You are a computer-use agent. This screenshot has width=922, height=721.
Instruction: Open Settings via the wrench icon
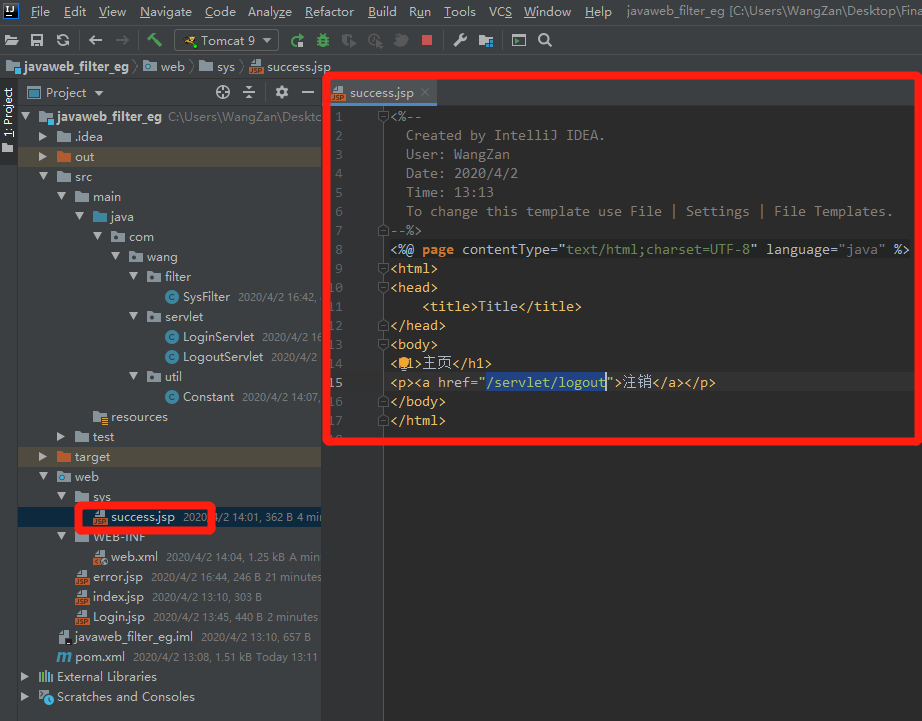coord(460,40)
